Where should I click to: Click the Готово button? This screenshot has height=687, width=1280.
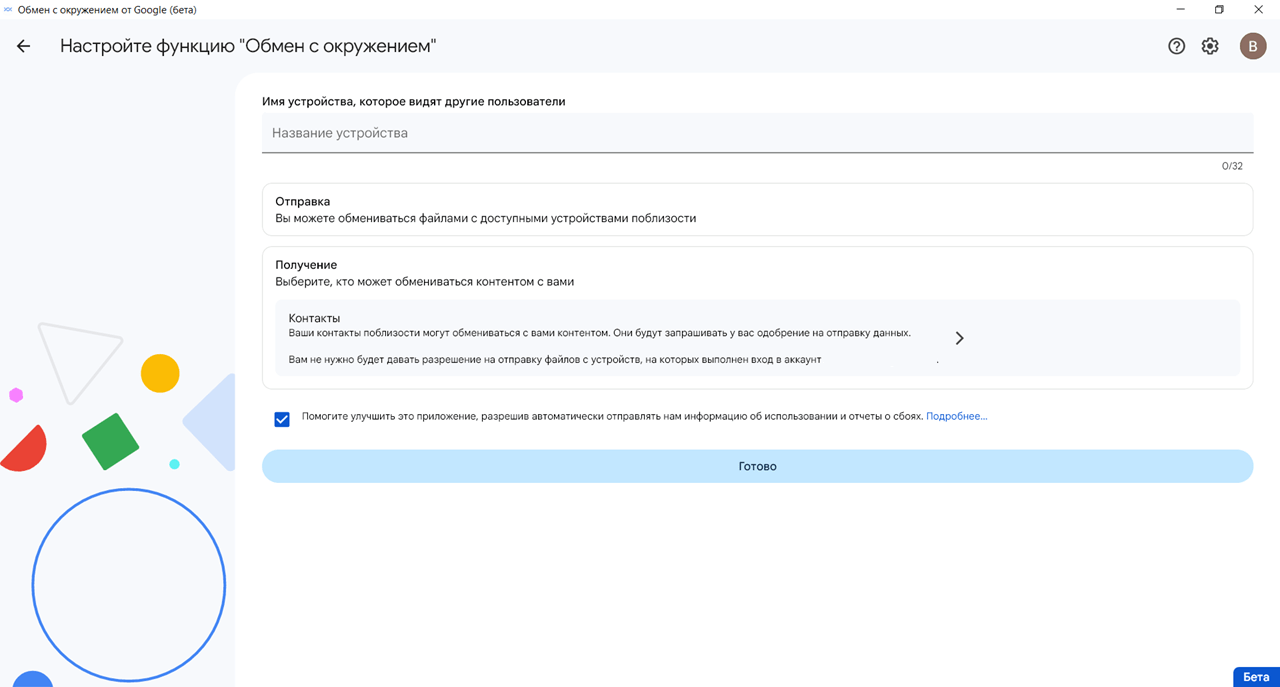pyautogui.click(x=757, y=466)
